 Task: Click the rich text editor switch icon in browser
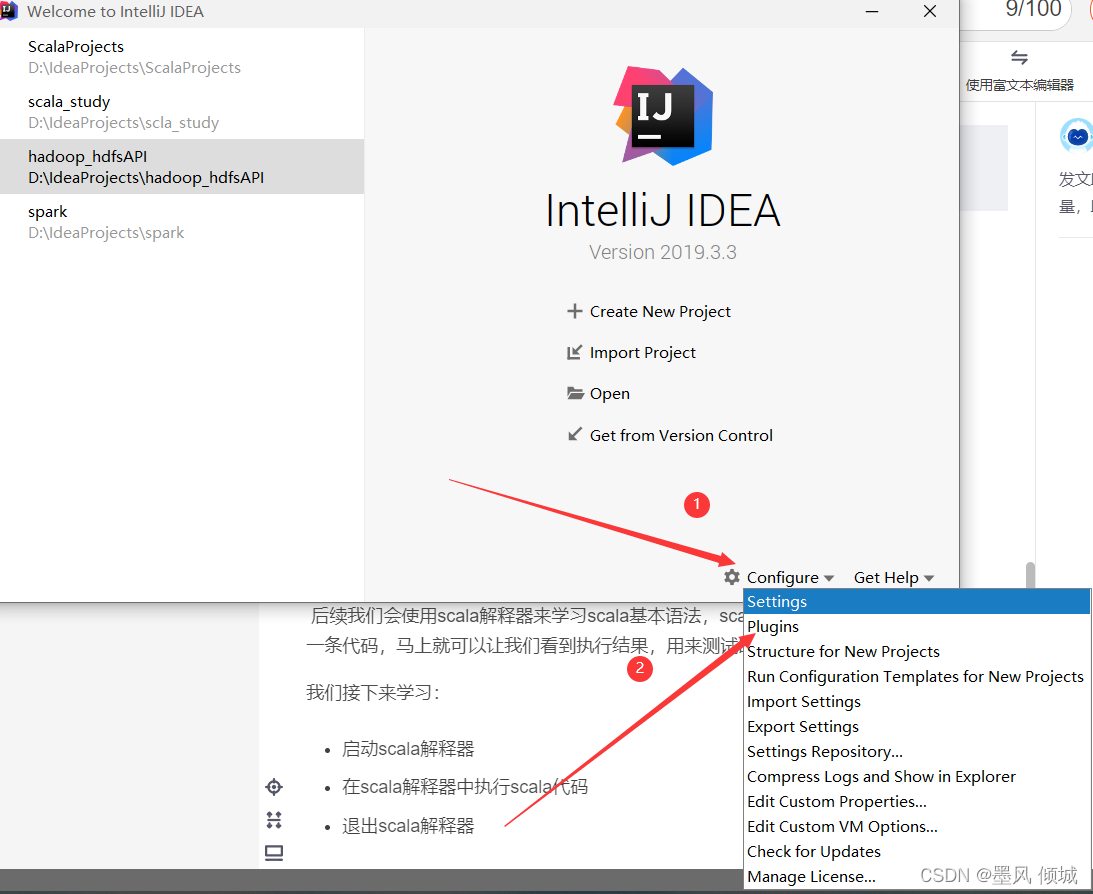1019,57
